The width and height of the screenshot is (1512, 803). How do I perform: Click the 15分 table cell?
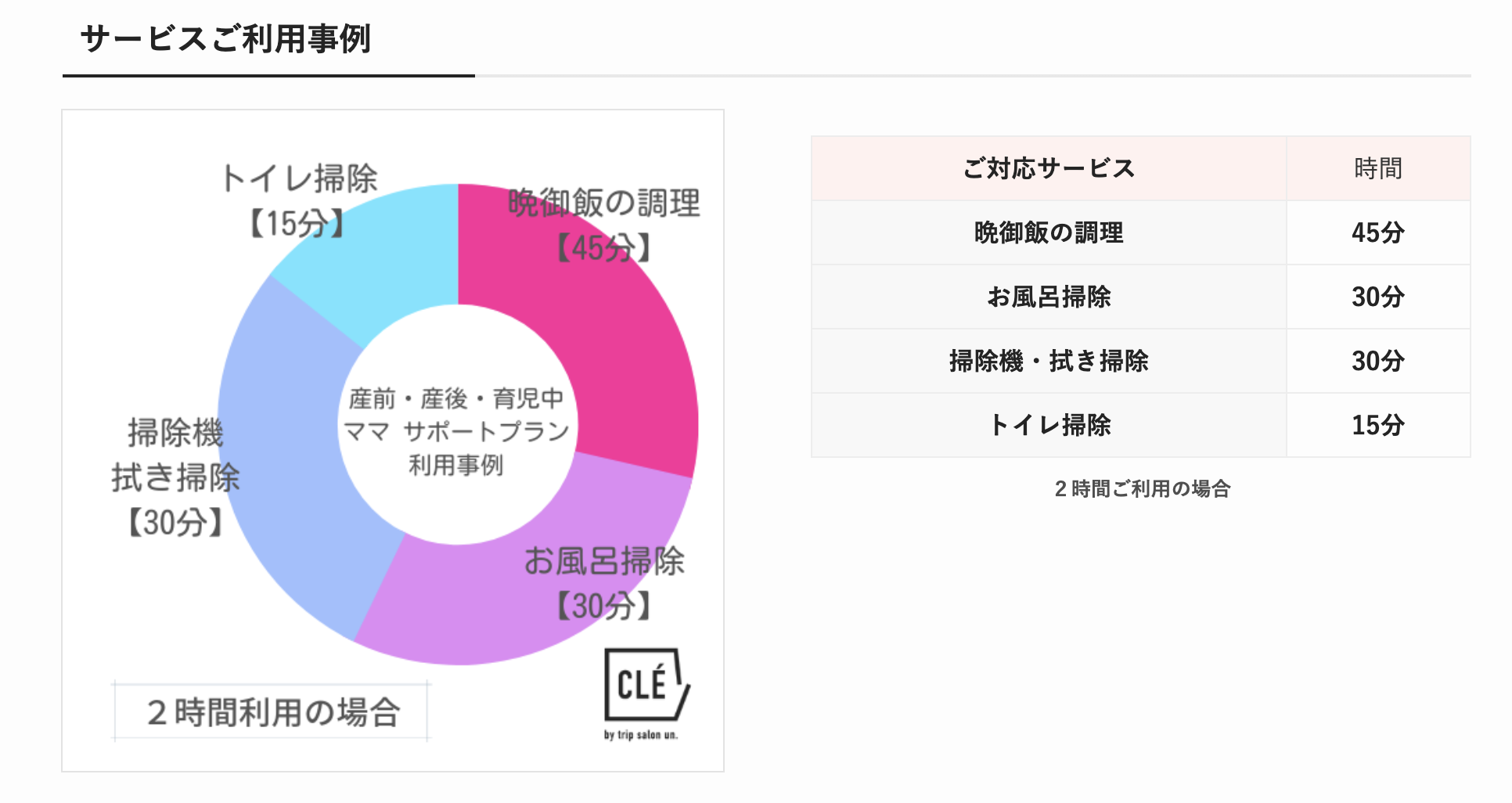pyautogui.click(x=1377, y=425)
